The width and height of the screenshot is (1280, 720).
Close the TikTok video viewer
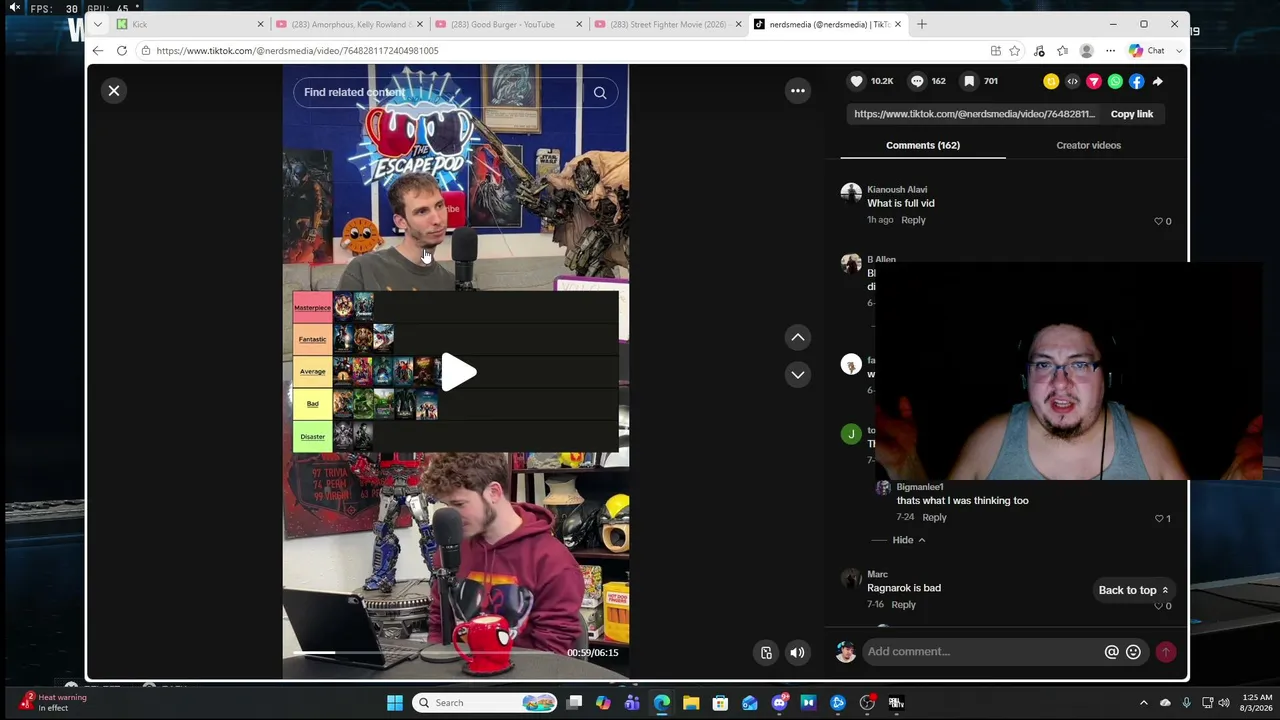tap(114, 91)
